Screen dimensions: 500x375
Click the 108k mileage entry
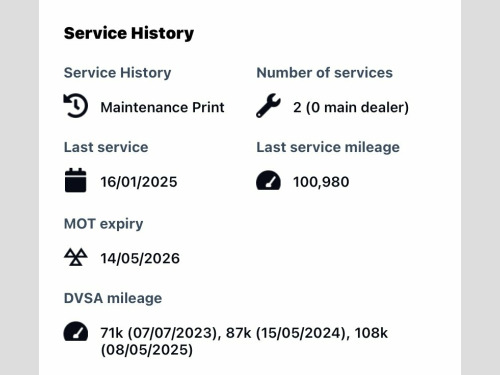pyautogui.click(x=371, y=333)
